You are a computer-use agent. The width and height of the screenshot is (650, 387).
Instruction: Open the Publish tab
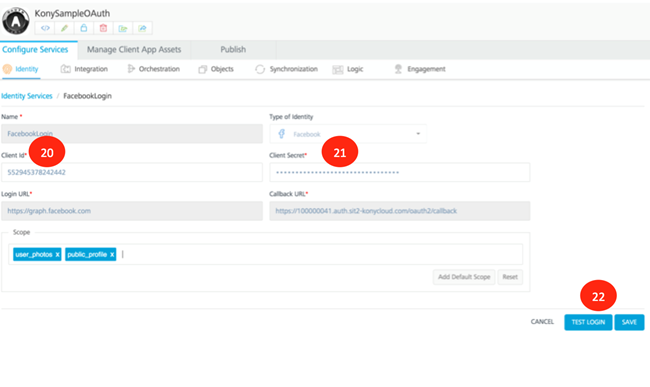point(233,50)
